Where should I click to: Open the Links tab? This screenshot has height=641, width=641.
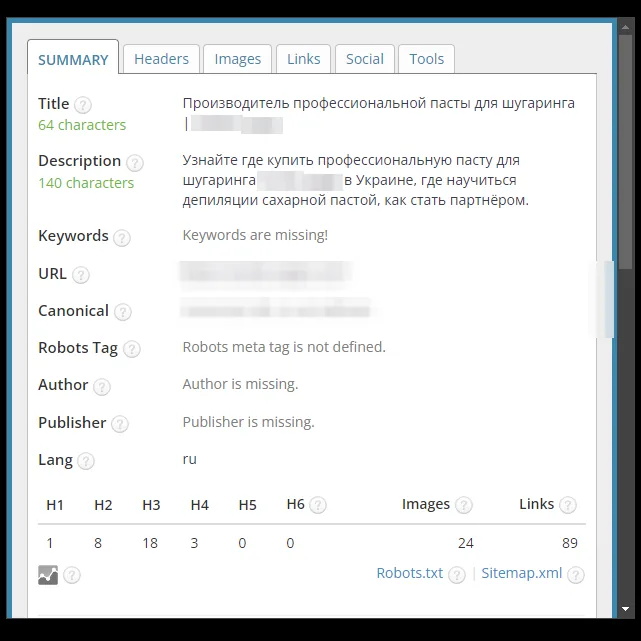click(x=303, y=59)
